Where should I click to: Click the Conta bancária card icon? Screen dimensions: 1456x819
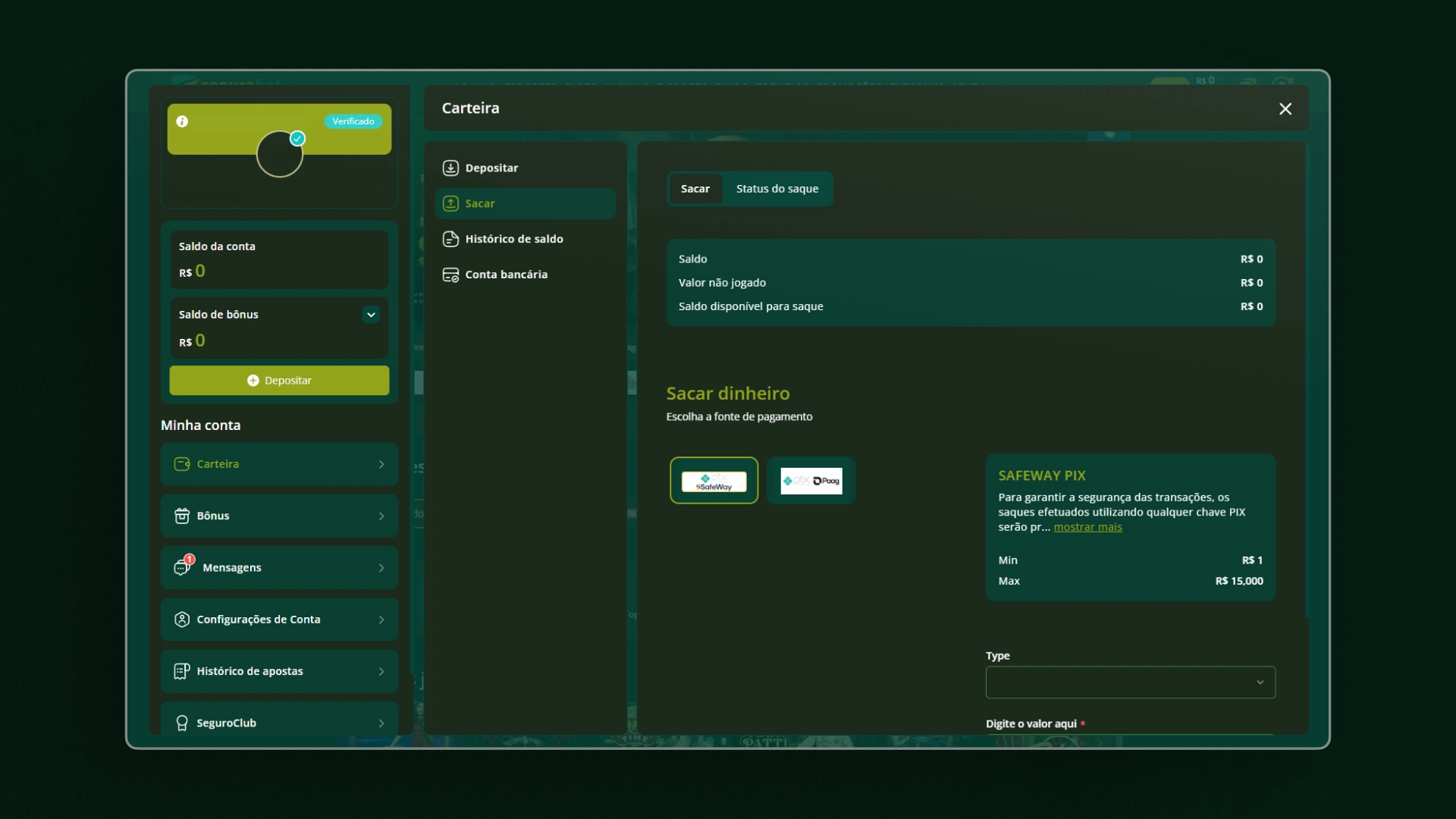(x=450, y=275)
